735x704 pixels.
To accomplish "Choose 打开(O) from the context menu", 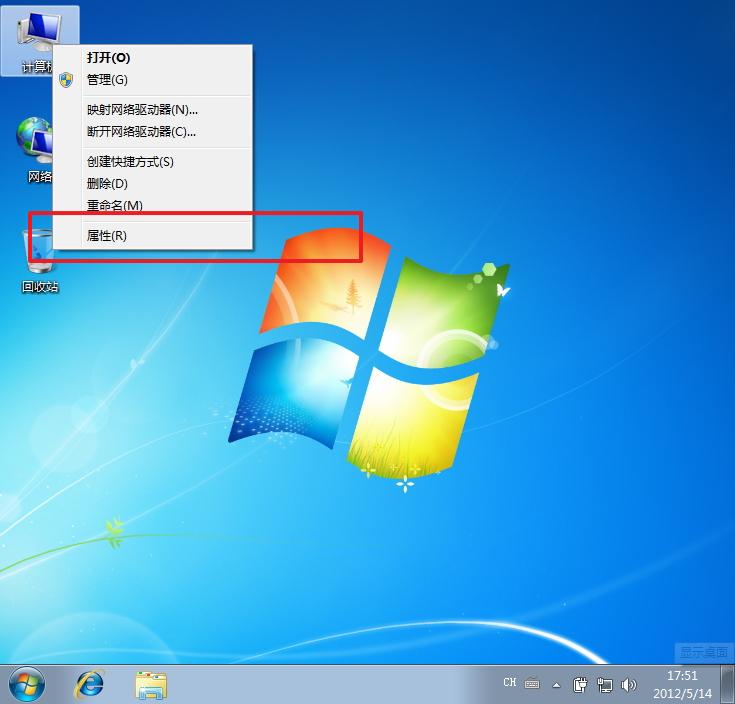I will [x=153, y=58].
